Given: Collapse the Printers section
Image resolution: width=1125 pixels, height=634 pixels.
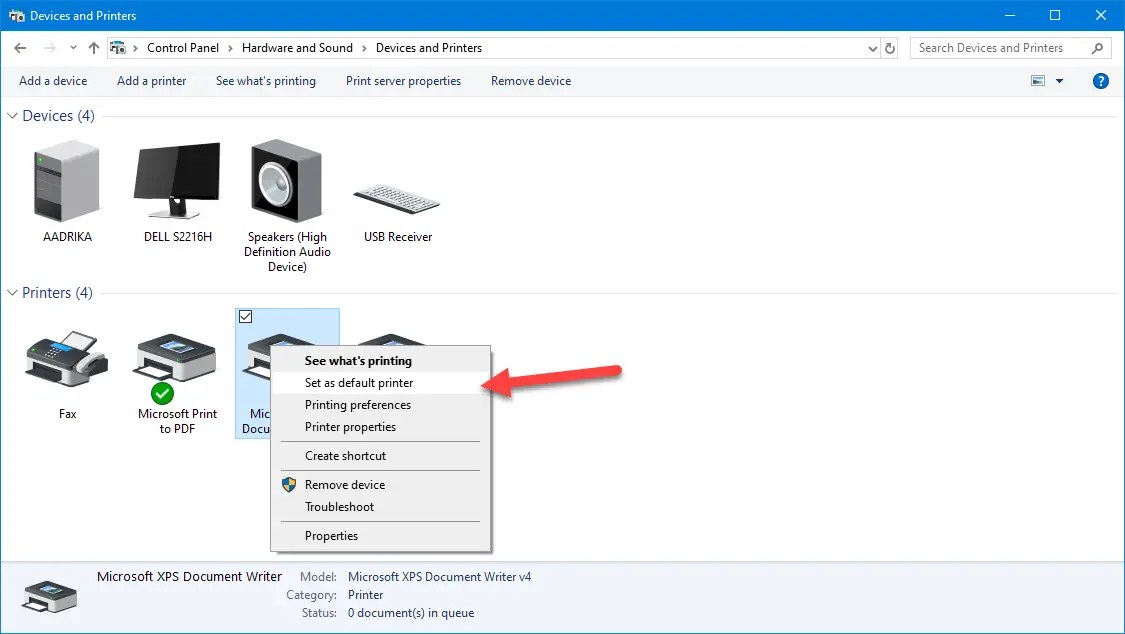Looking at the screenshot, I should [14, 292].
